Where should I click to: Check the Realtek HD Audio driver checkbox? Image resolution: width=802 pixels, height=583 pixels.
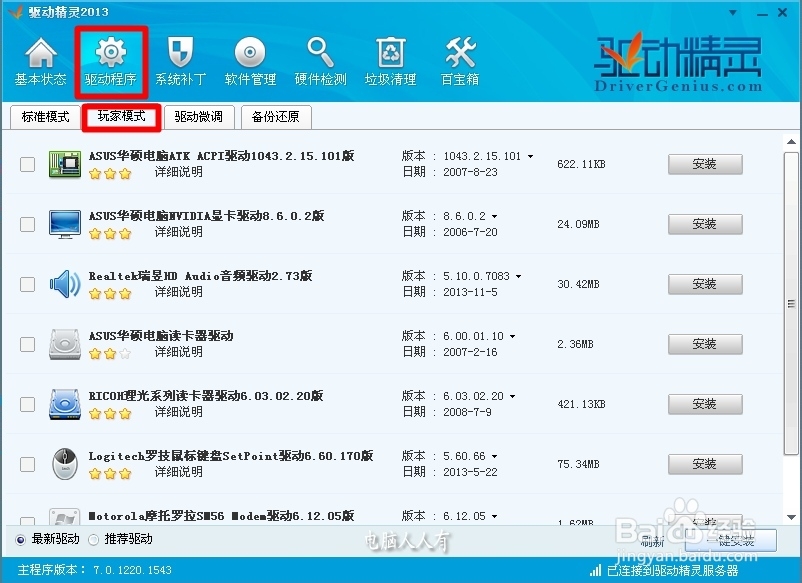click(x=27, y=284)
